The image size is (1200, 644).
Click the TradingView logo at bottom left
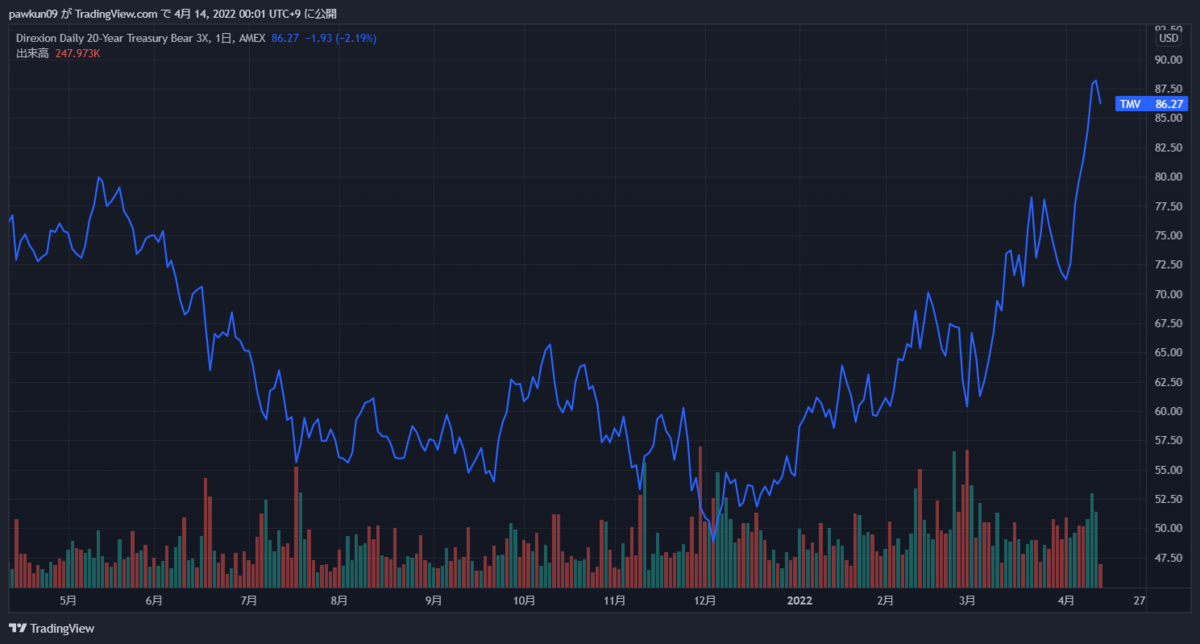tap(52, 628)
